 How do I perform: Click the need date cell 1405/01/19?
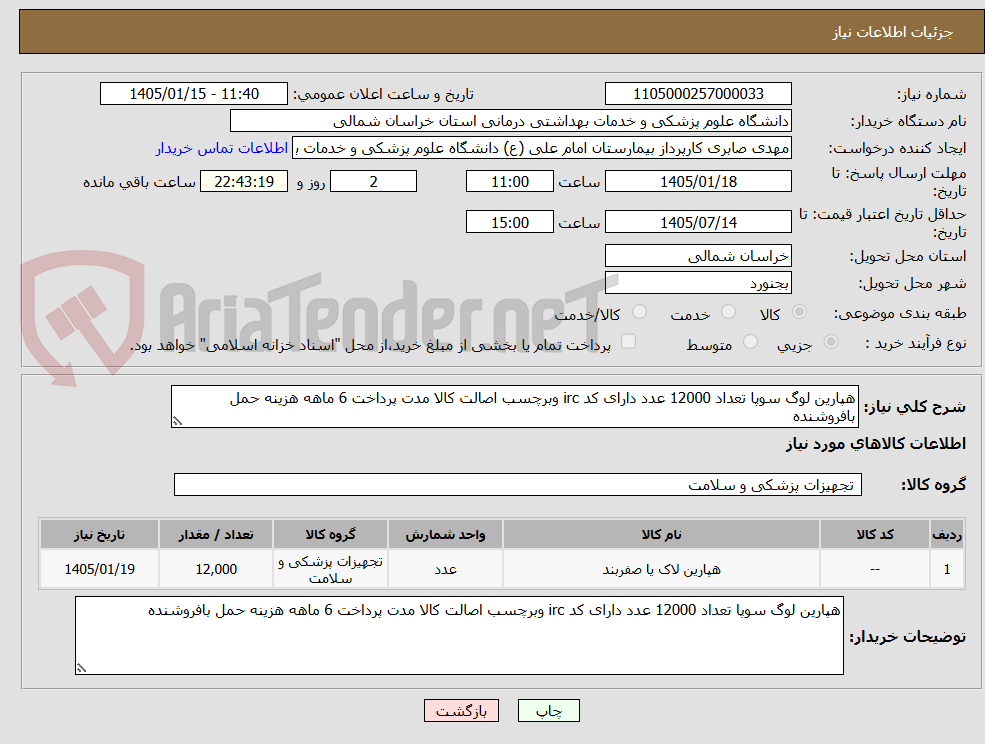click(x=99, y=569)
